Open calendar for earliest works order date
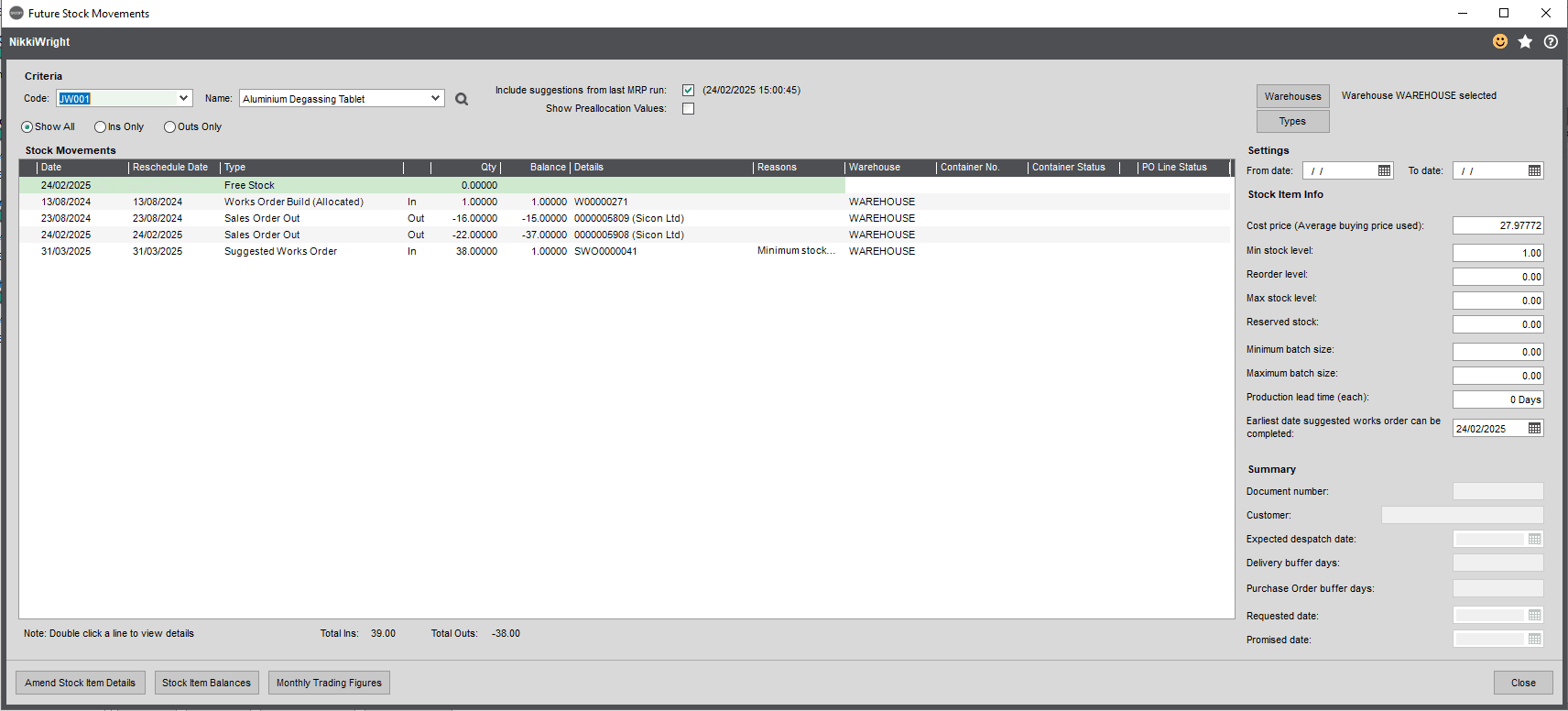The height and width of the screenshot is (711, 1568). pyautogui.click(x=1534, y=428)
